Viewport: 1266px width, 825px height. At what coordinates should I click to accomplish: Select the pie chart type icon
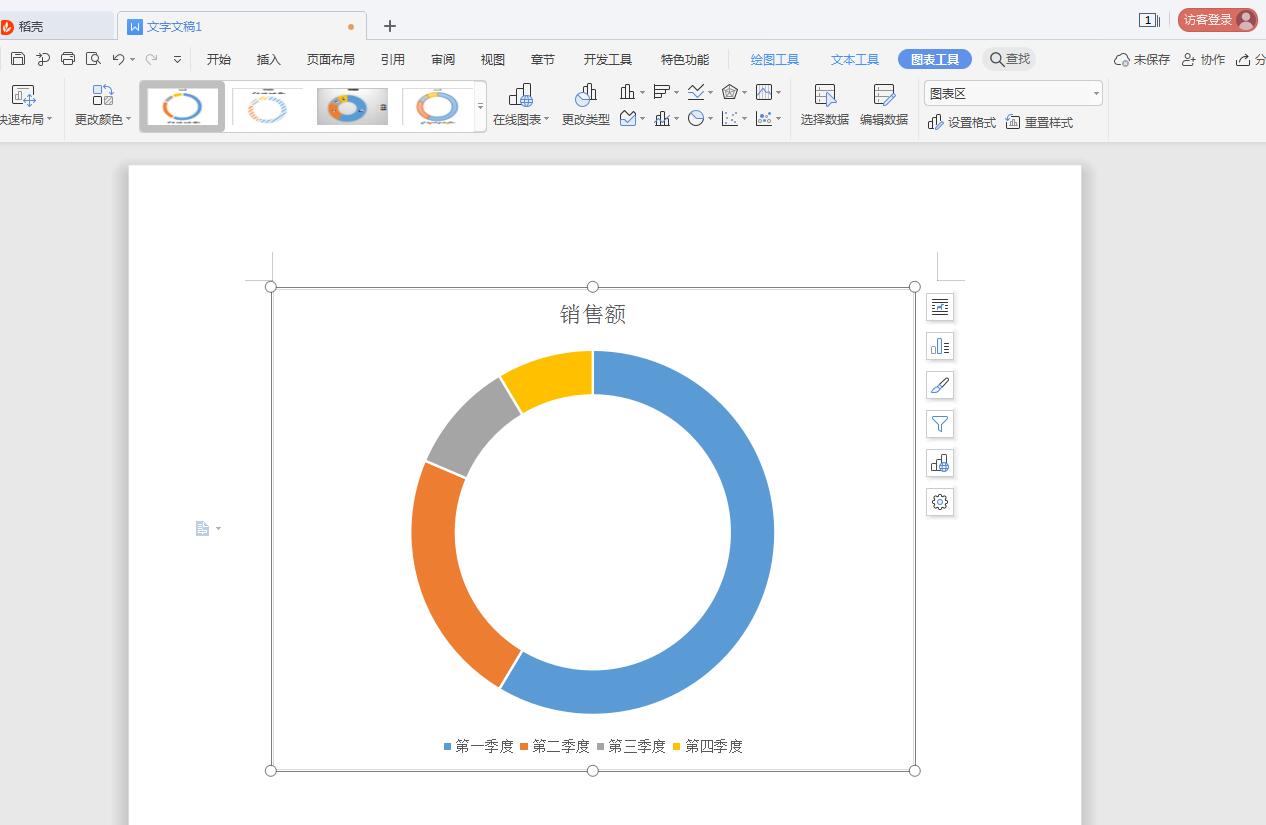tap(697, 118)
